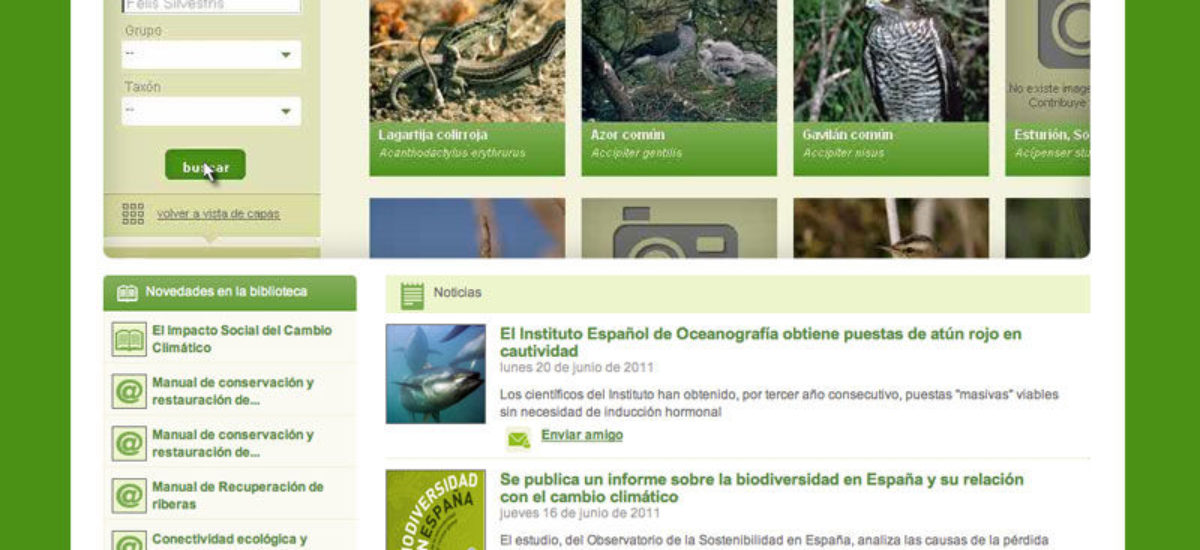Image resolution: width=1200 pixels, height=550 pixels.
Task: Open the Azor común photo
Action: click(679, 61)
